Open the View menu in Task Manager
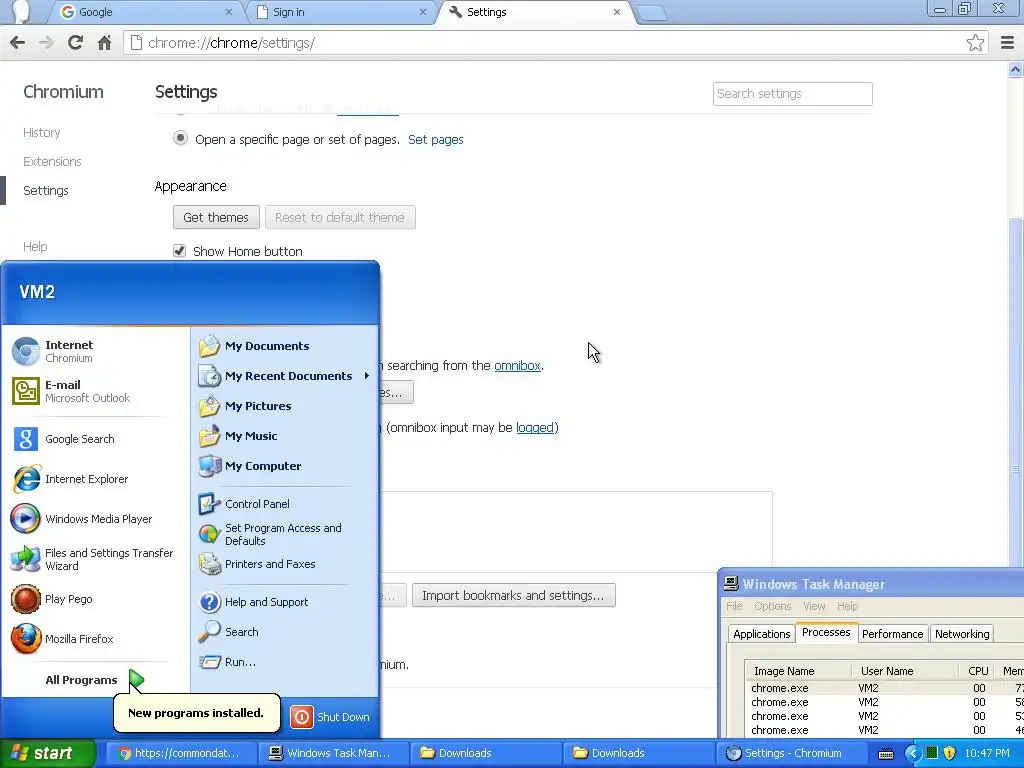 (x=814, y=606)
